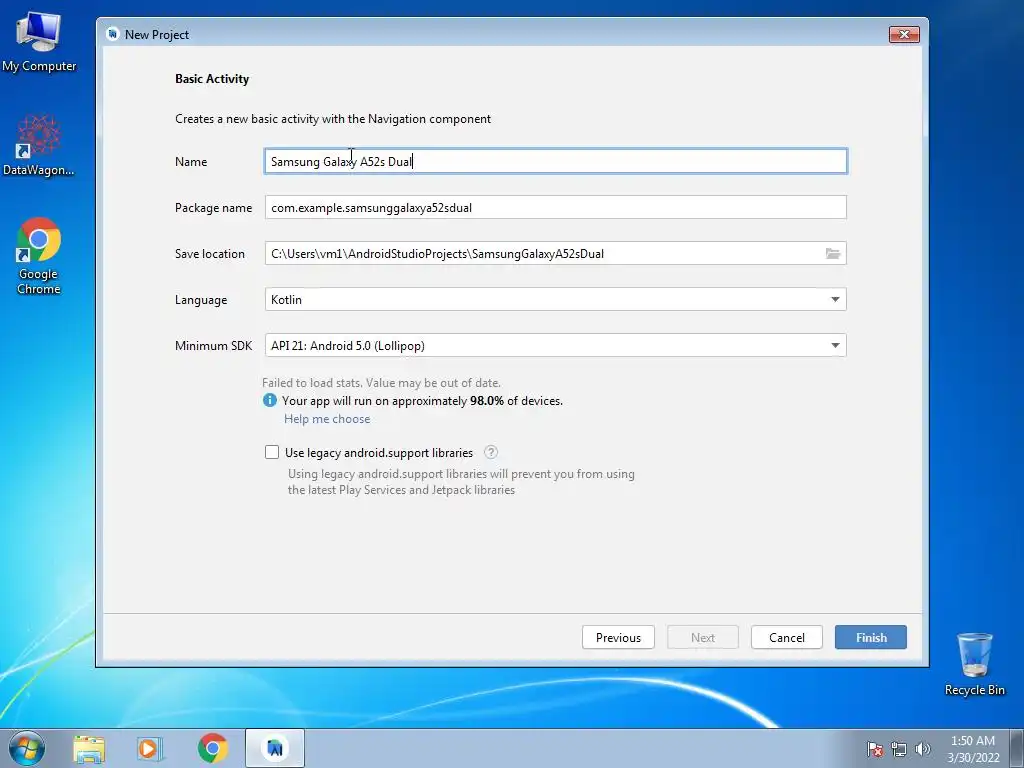
Task: Open the network tray icon
Action: [899, 749]
